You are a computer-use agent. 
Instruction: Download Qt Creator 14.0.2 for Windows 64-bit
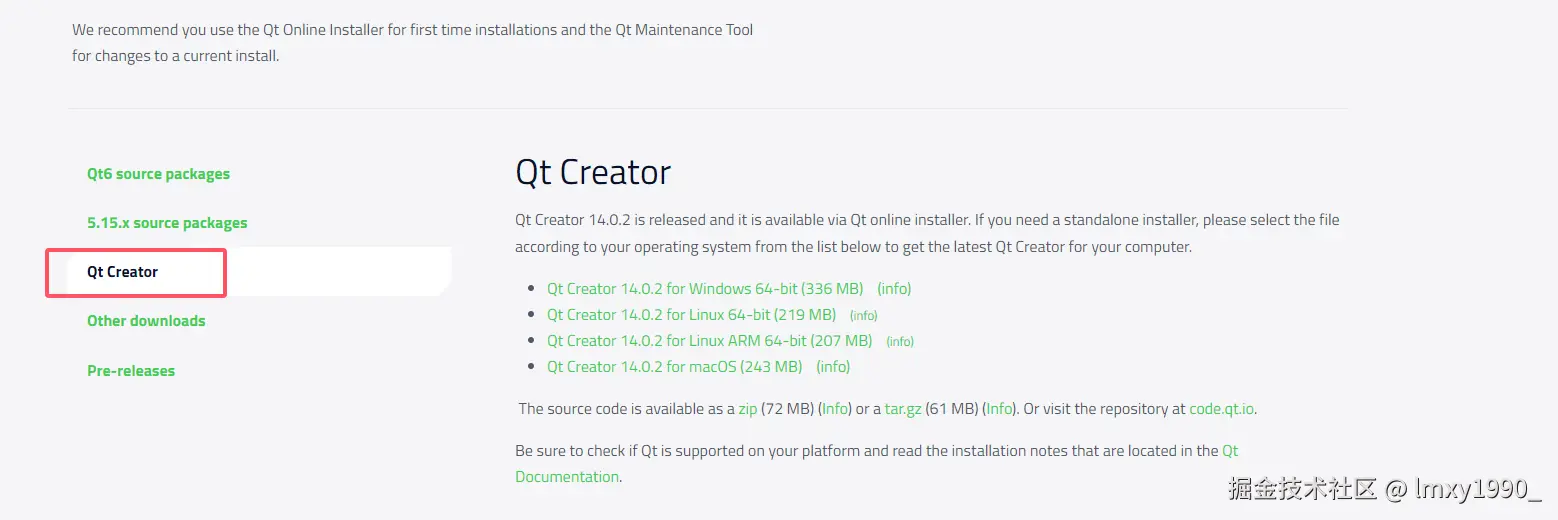(705, 289)
